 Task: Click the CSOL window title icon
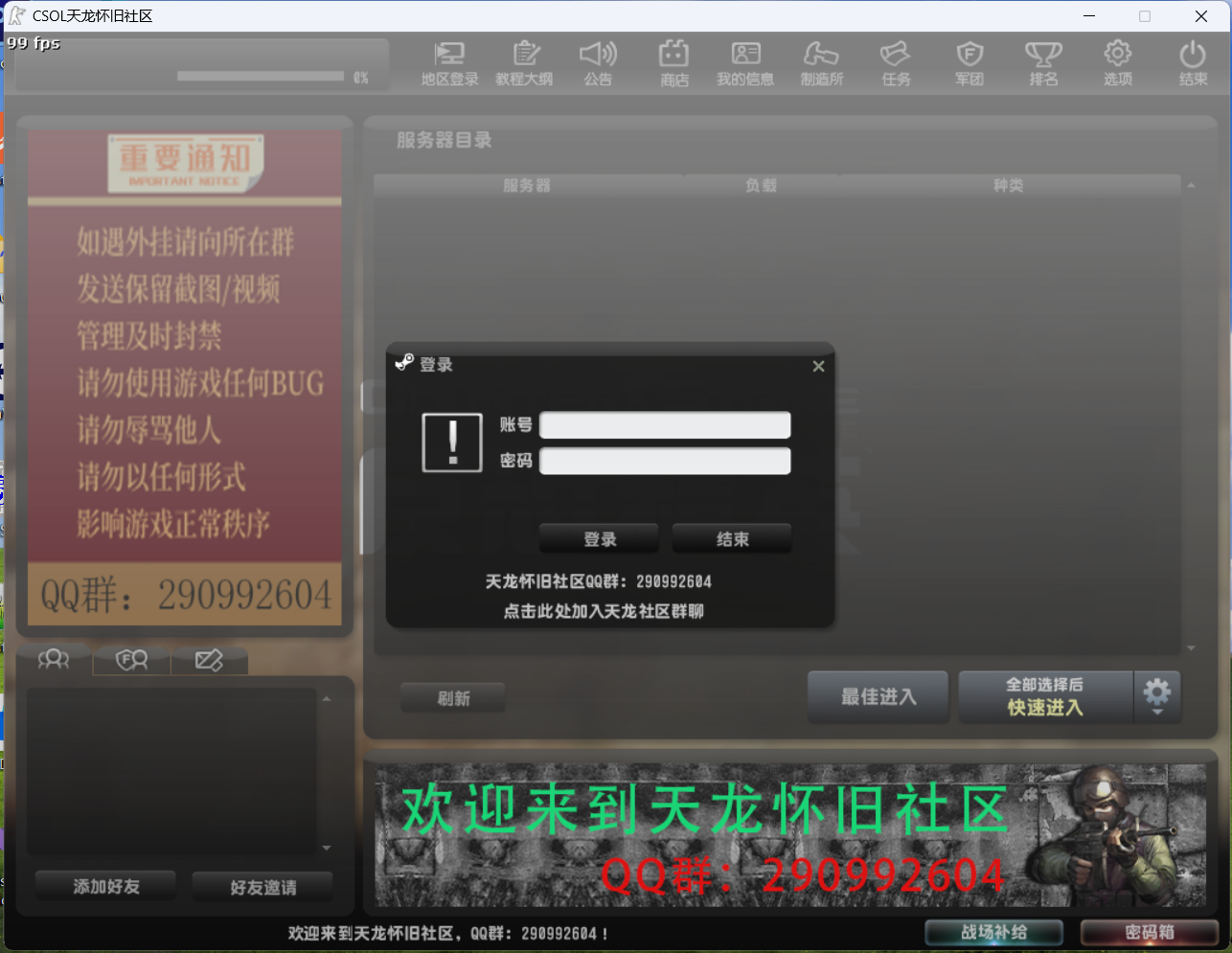(16, 15)
